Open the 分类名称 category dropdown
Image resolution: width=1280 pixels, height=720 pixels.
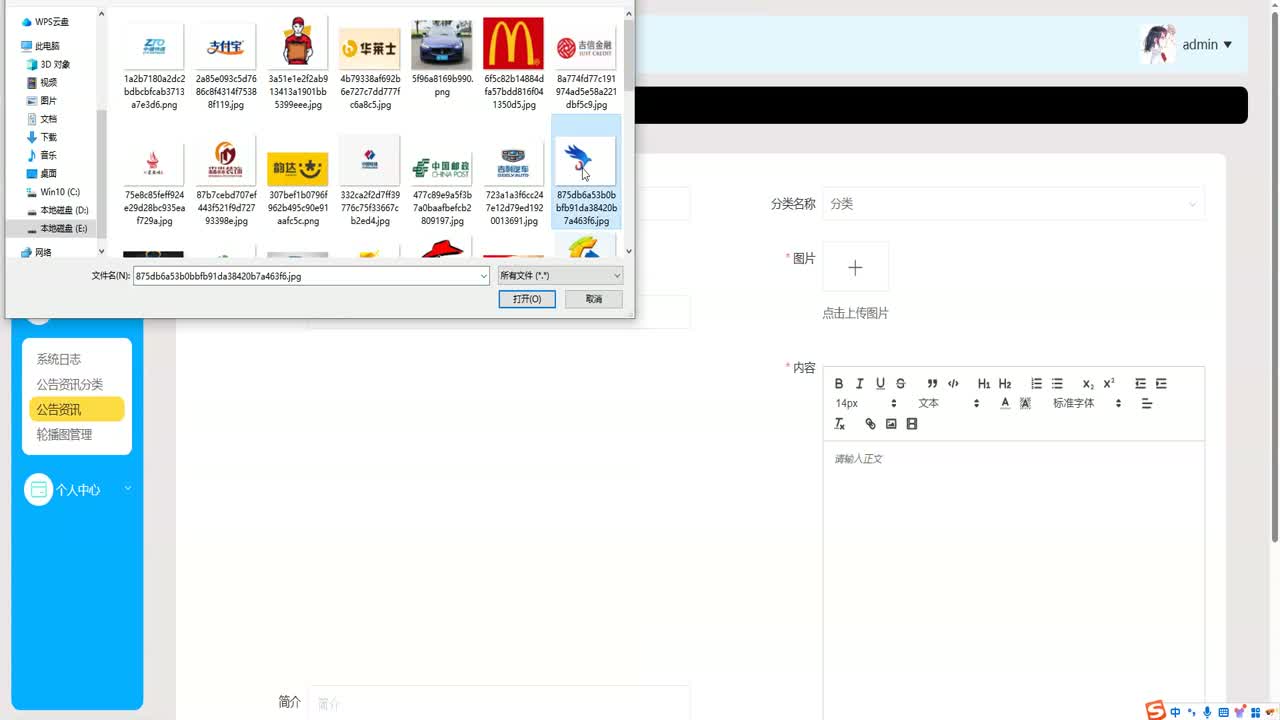coord(1013,203)
